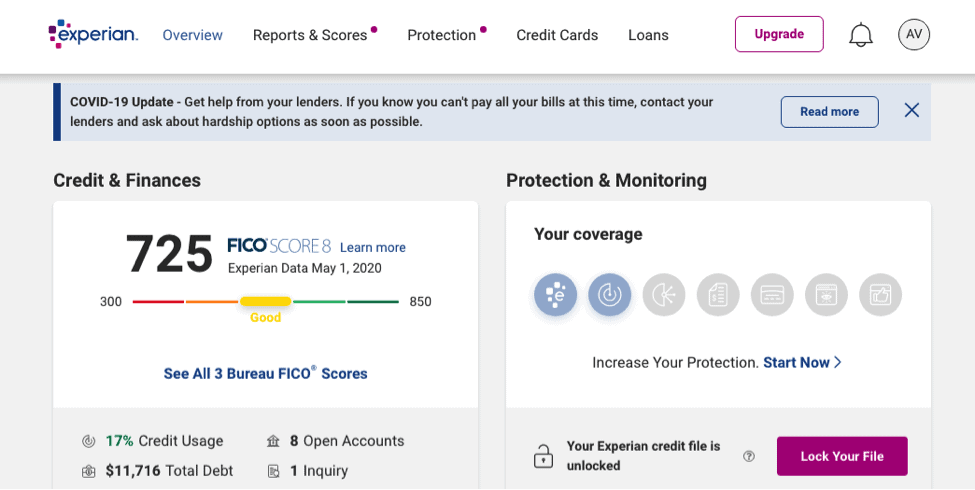975x490 pixels.
Task: Click the orange score range segment
Action: point(212,302)
